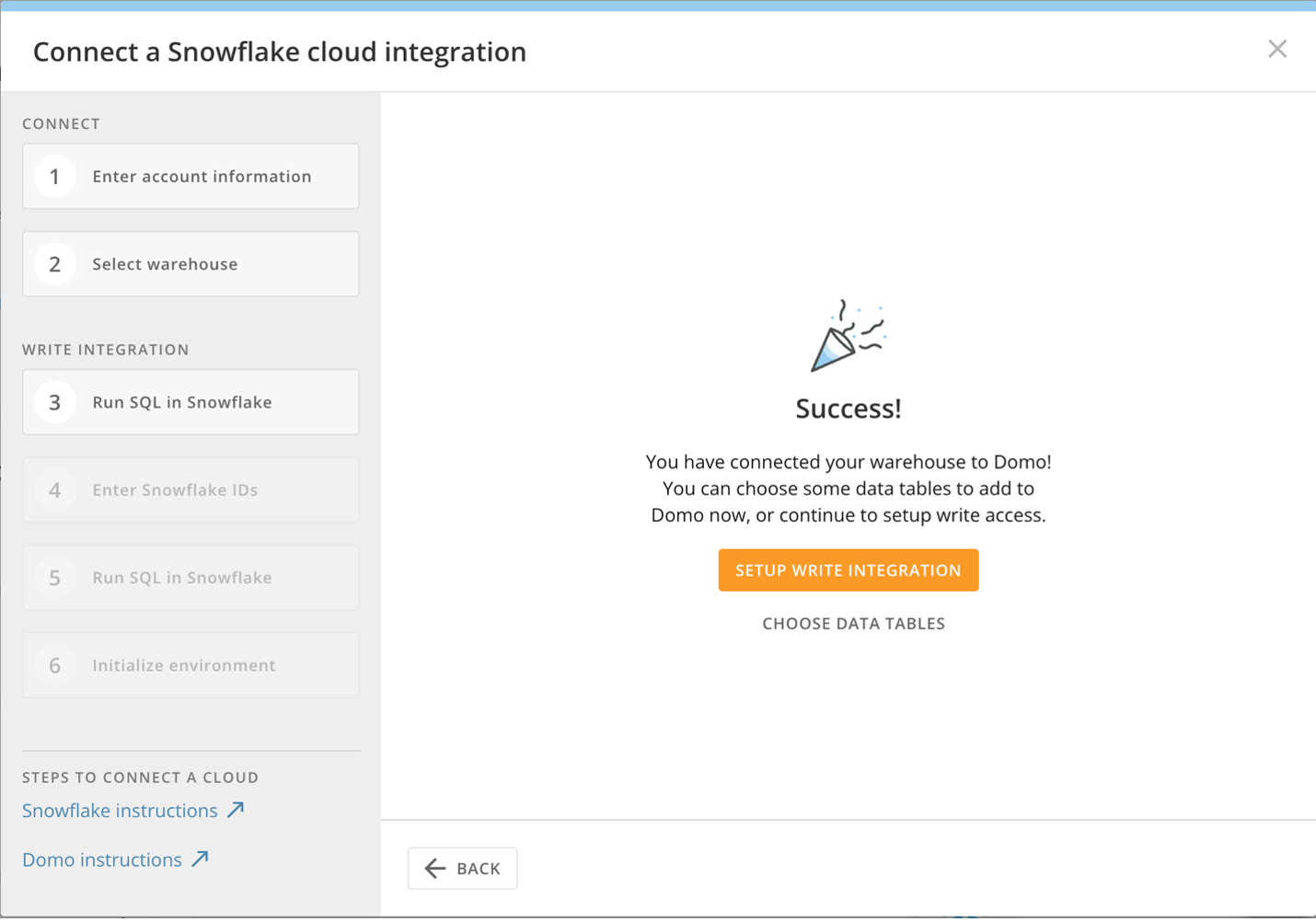Click the step 3 number circle

(x=55, y=402)
